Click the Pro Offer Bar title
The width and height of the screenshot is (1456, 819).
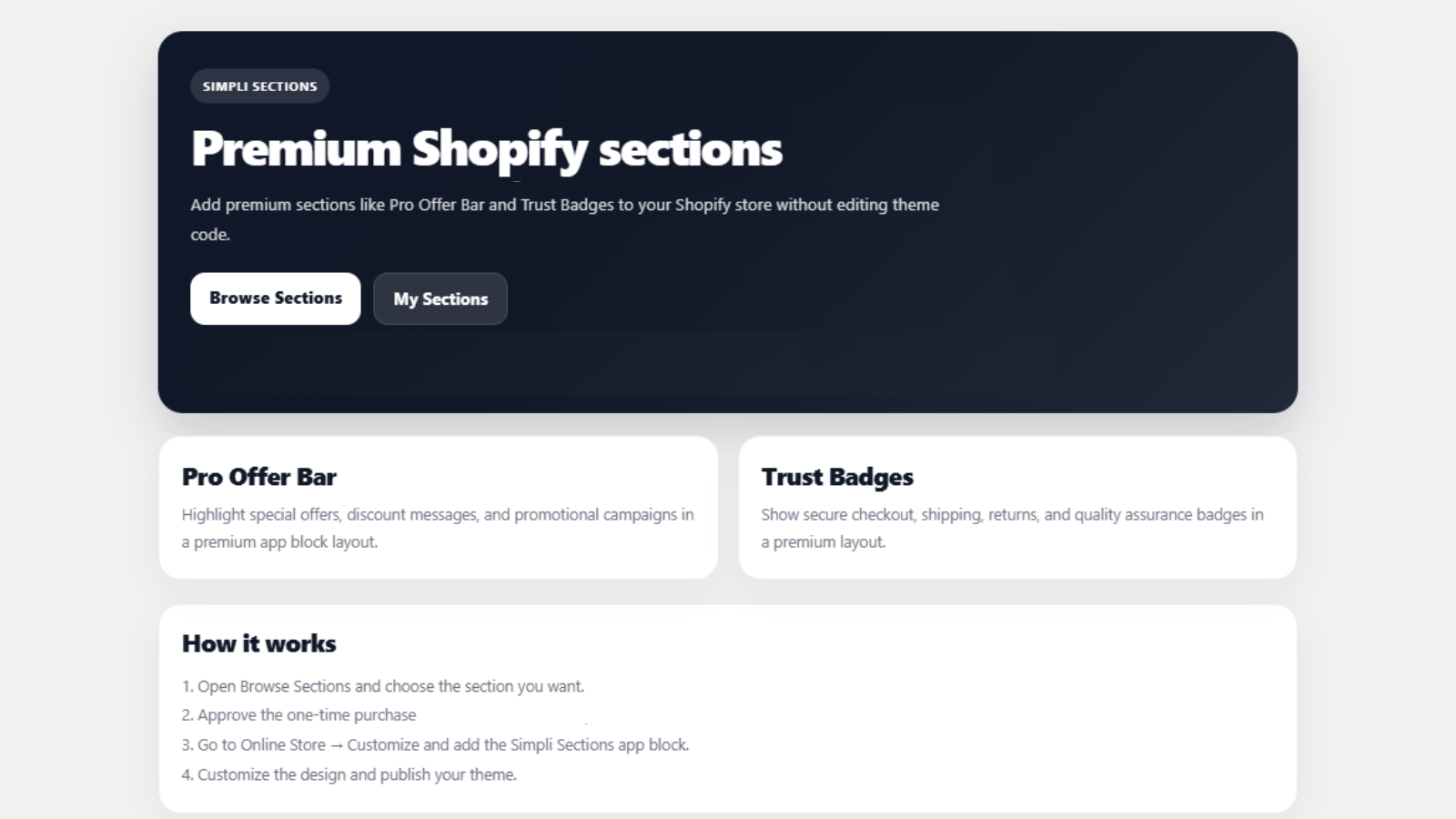pyautogui.click(x=258, y=476)
